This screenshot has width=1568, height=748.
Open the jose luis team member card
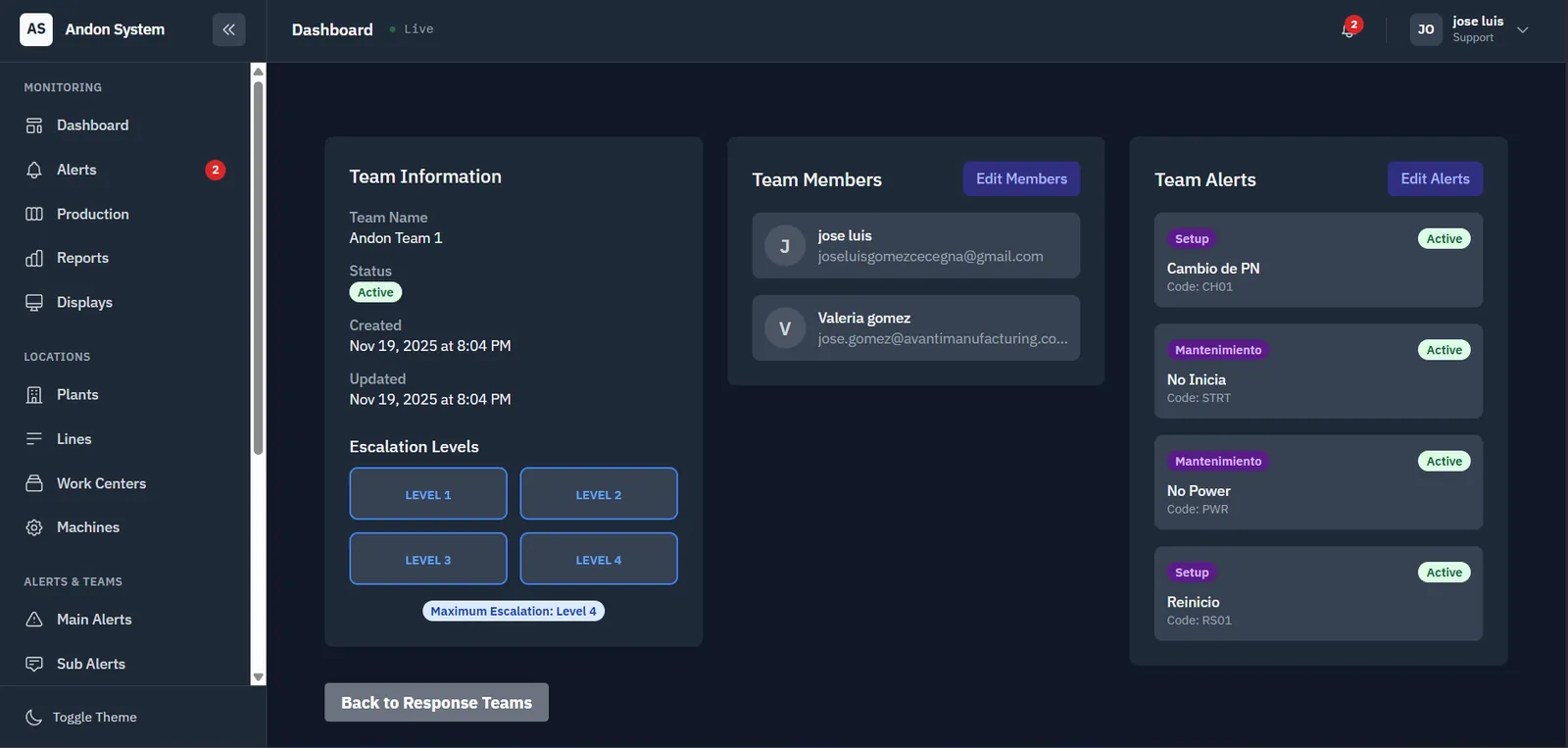pyautogui.click(x=916, y=246)
